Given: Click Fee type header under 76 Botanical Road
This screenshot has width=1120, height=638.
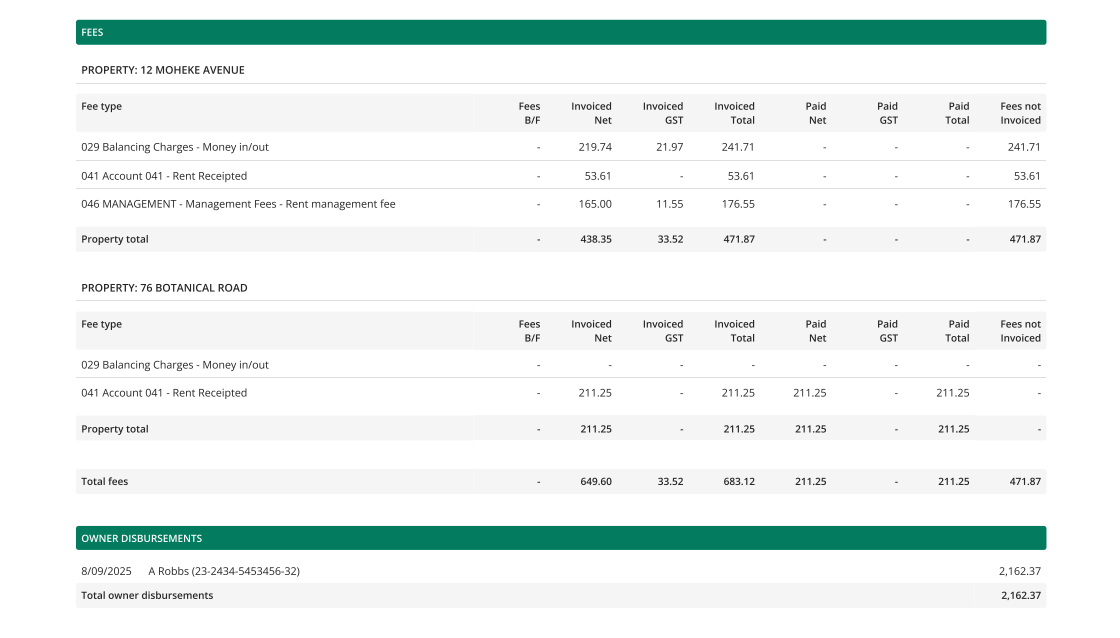Looking at the screenshot, I should [101, 324].
